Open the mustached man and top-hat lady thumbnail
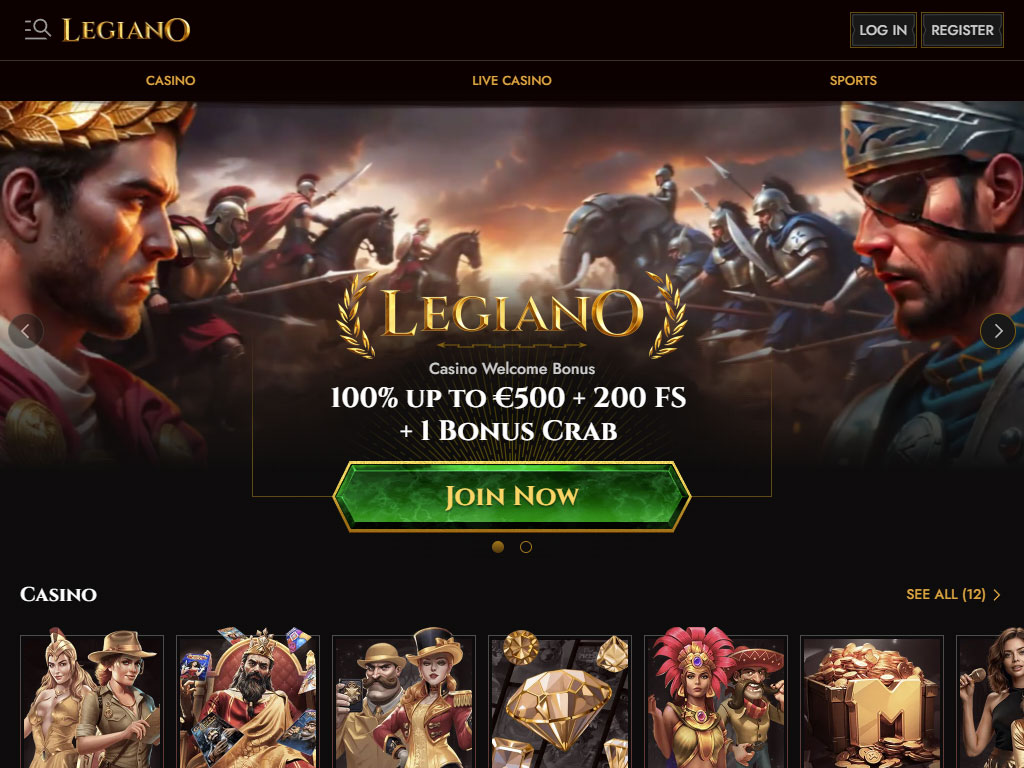 tap(404, 699)
